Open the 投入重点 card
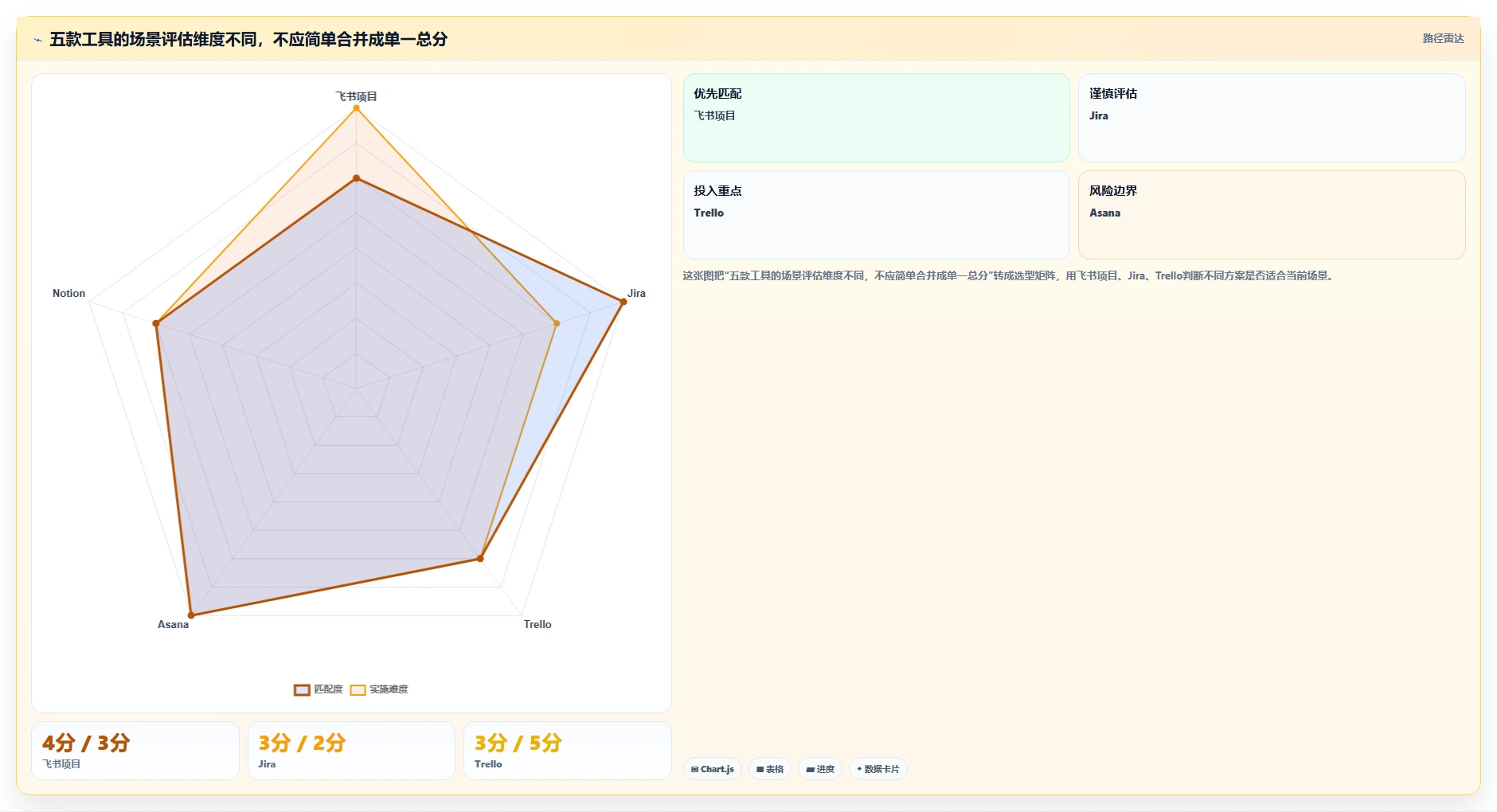 (x=876, y=215)
